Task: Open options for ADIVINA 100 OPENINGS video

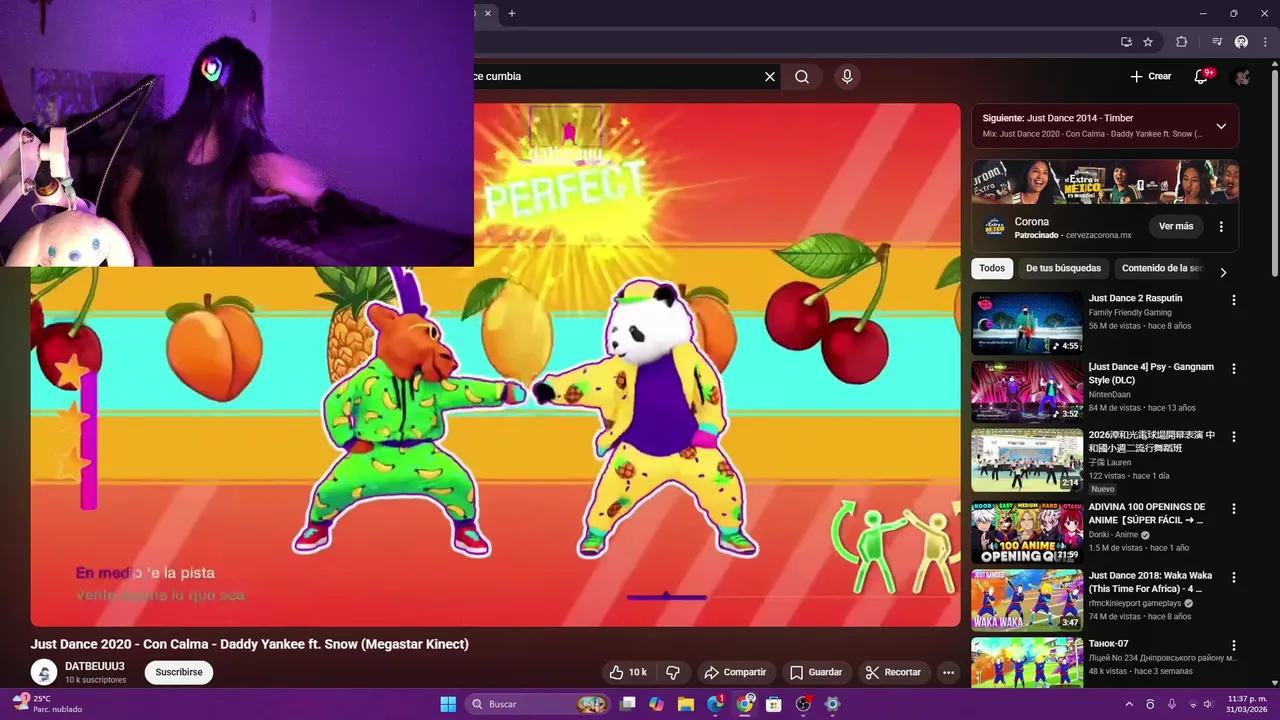Action: [x=1233, y=508]
